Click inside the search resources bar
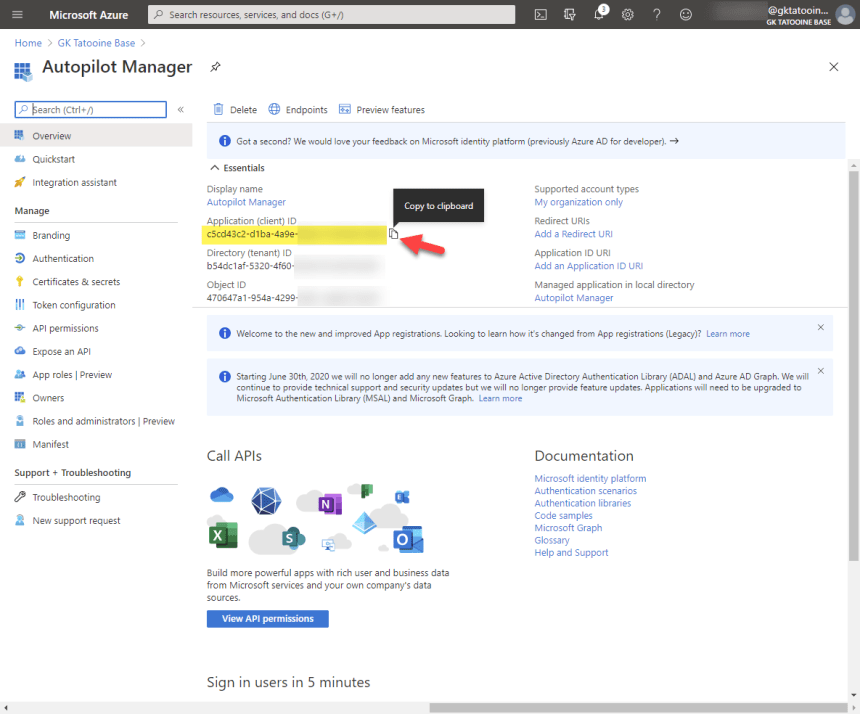Image resolution: width=860 pixels, height=714 pixels. pos(330,14)
